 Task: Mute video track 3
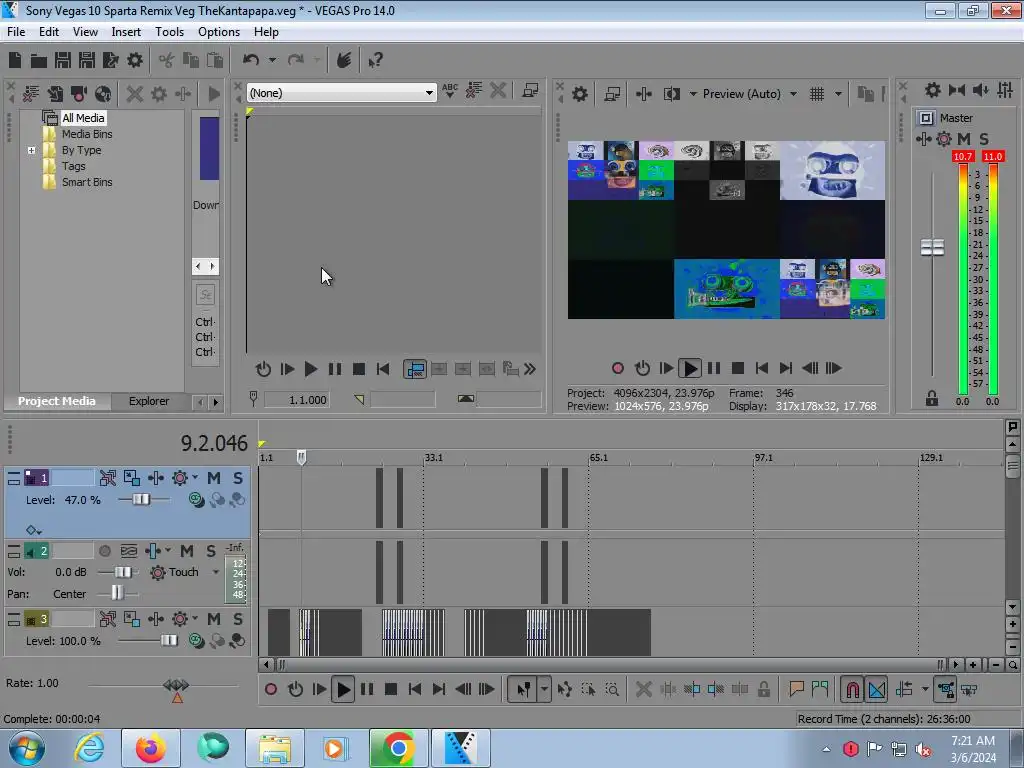pyautogui.click(x=214, y=618)
